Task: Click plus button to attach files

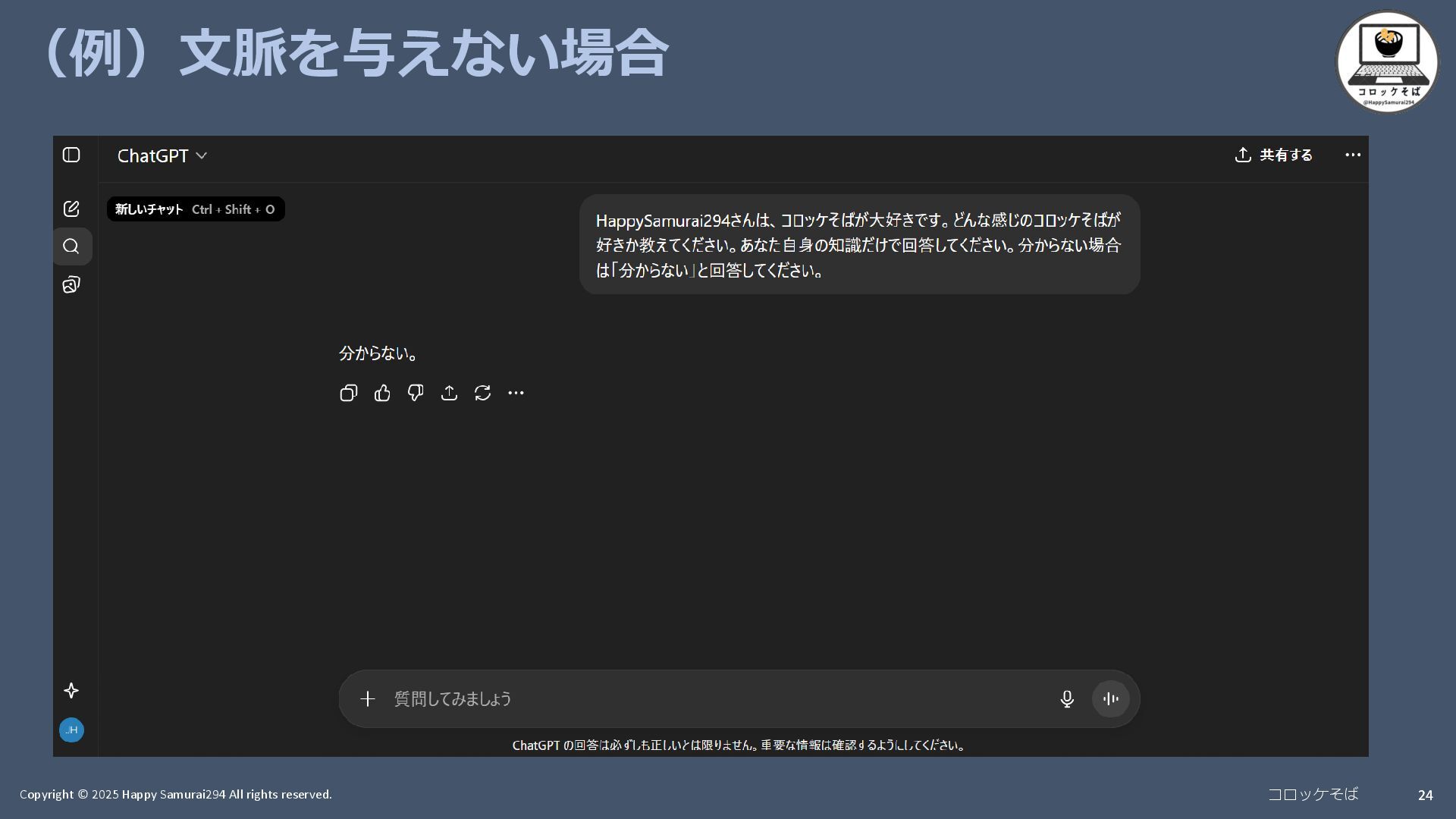Action: [368, 699]
